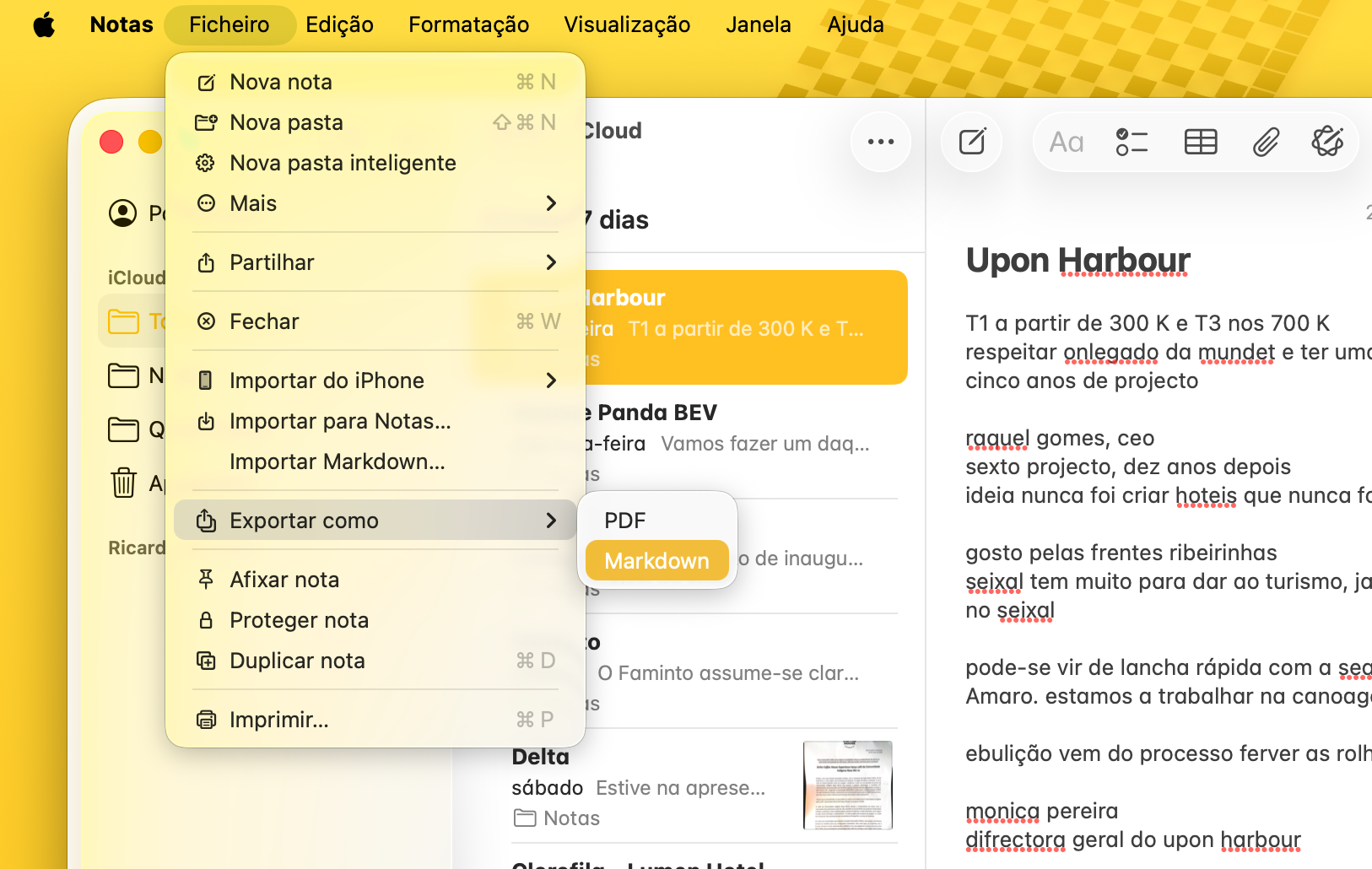Open the Visualização menu
This screenshot has width=1372, height=869.
pyautogui.click(x=627, y=24)
